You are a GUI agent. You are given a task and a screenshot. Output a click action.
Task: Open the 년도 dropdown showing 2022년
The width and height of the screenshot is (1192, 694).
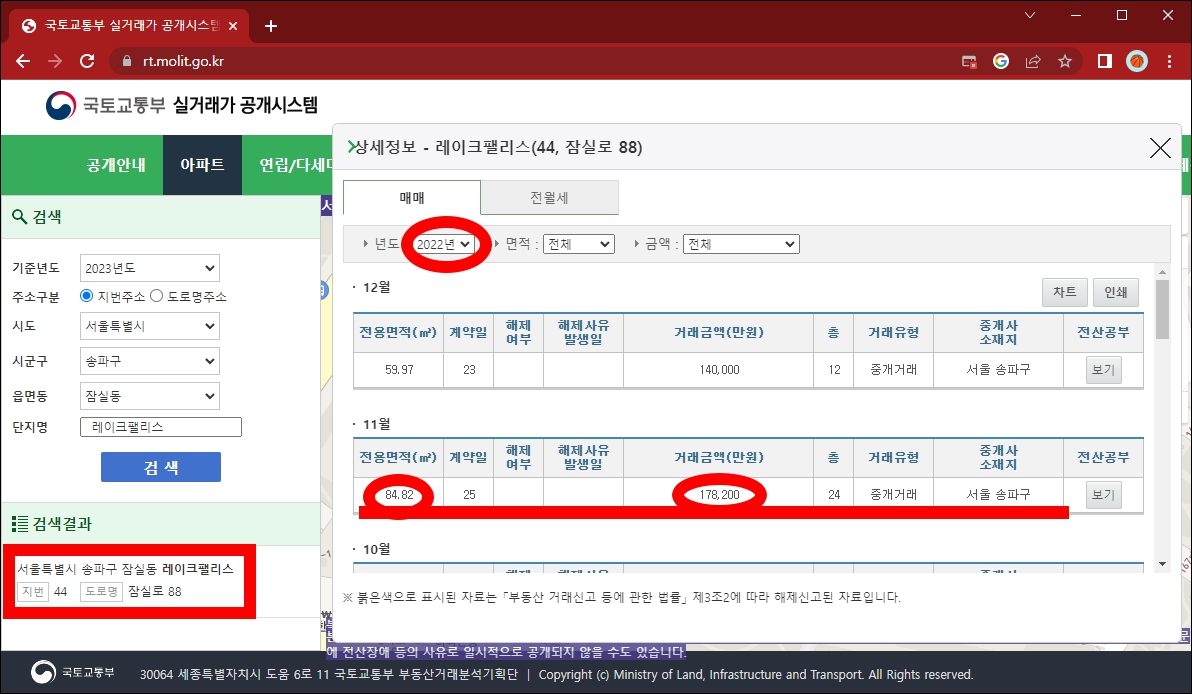444,243
